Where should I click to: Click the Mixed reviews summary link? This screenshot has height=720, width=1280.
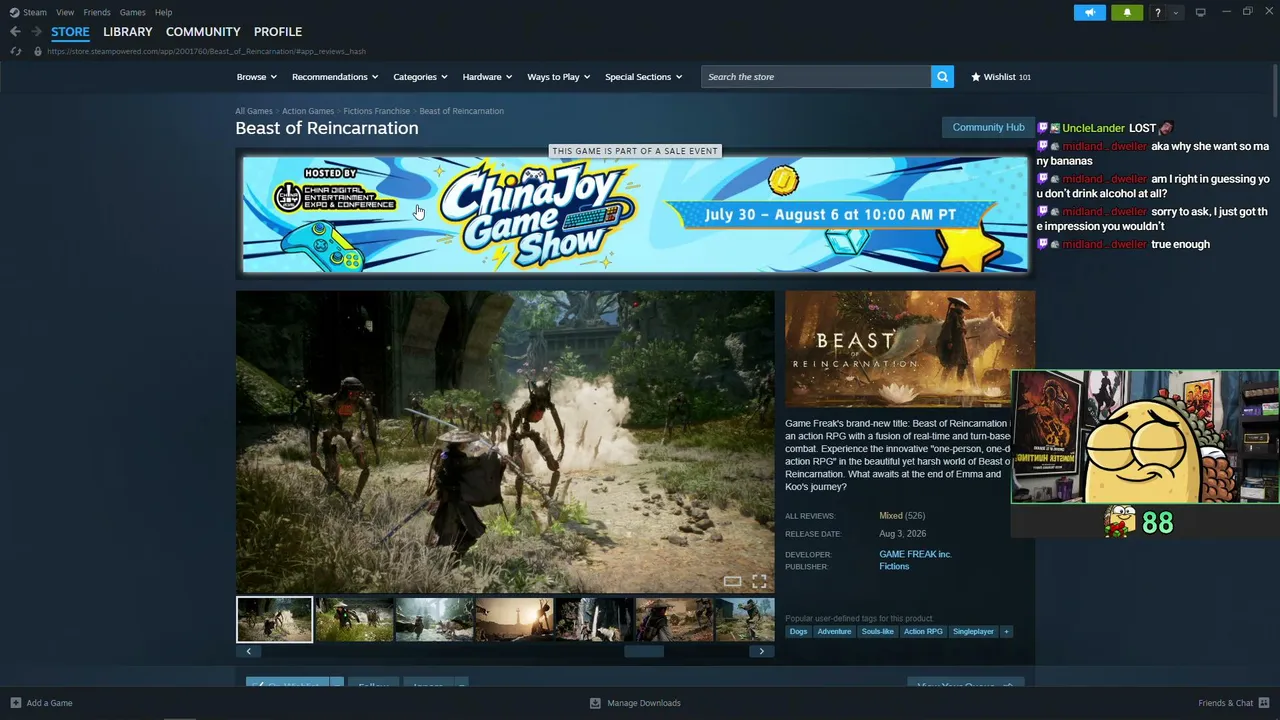coord(891,516)
